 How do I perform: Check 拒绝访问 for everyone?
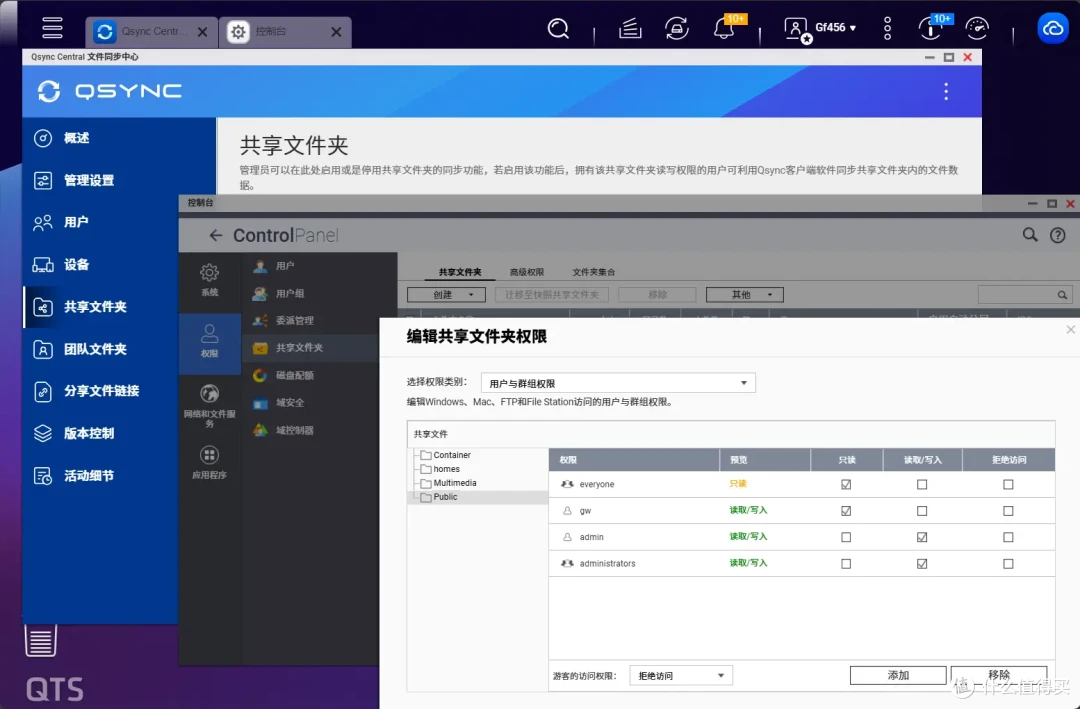click(x=1008, y=484)
